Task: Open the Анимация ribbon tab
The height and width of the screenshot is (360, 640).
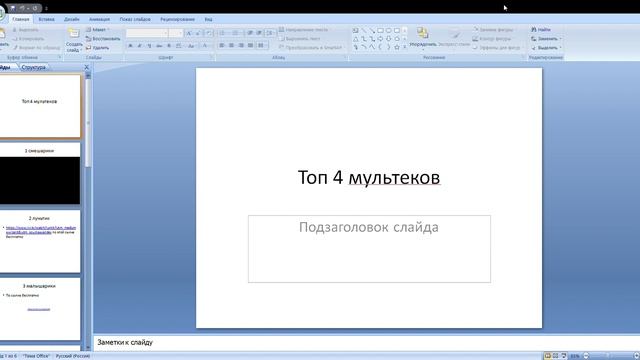Action: click(x=100, y=19)
